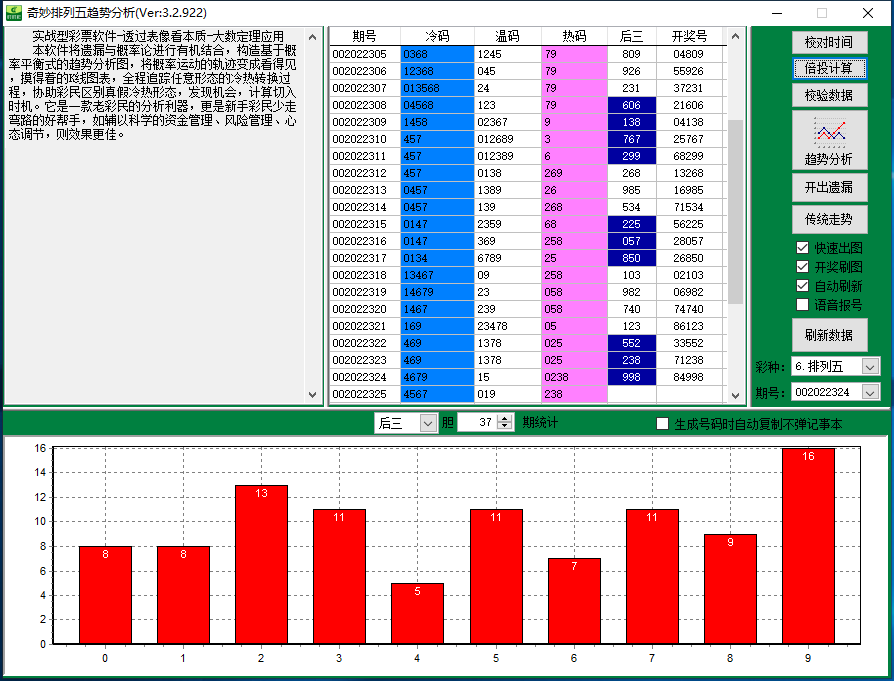Show the 传统走势 chart

(x=828, y=219)
